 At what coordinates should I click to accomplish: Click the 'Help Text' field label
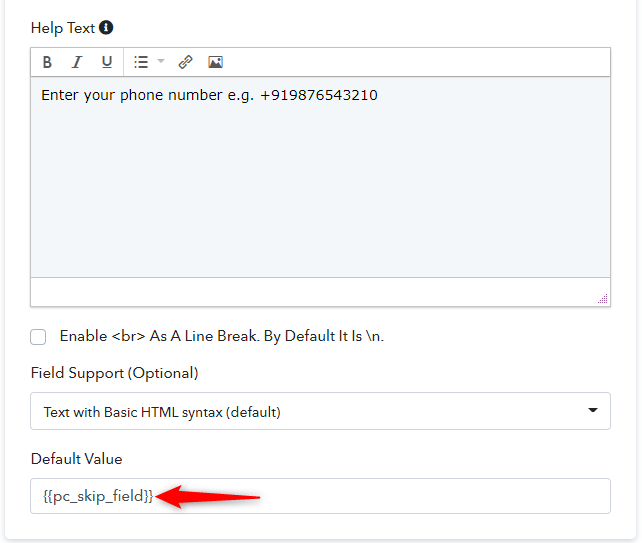63,28
